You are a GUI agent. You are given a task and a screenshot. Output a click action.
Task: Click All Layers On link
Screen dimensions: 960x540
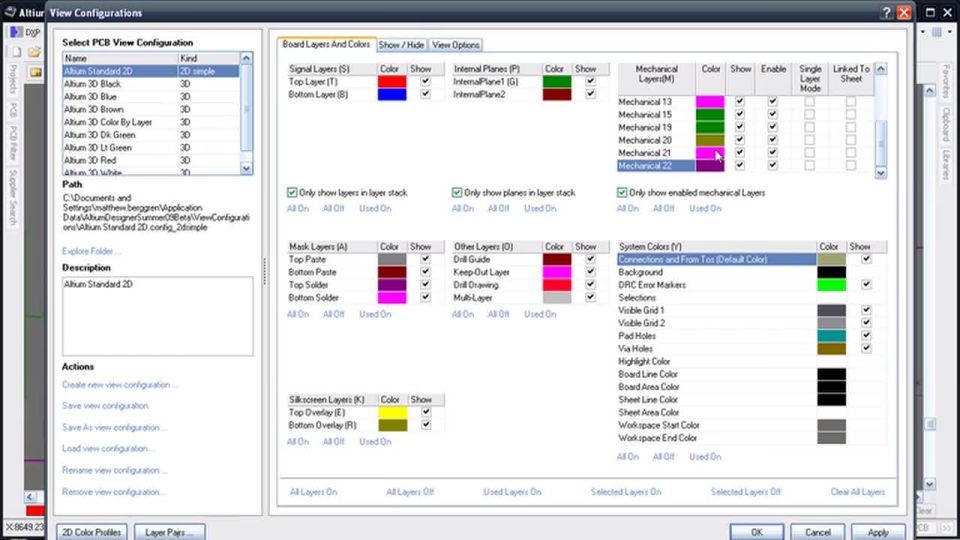(x=313, y=492)
